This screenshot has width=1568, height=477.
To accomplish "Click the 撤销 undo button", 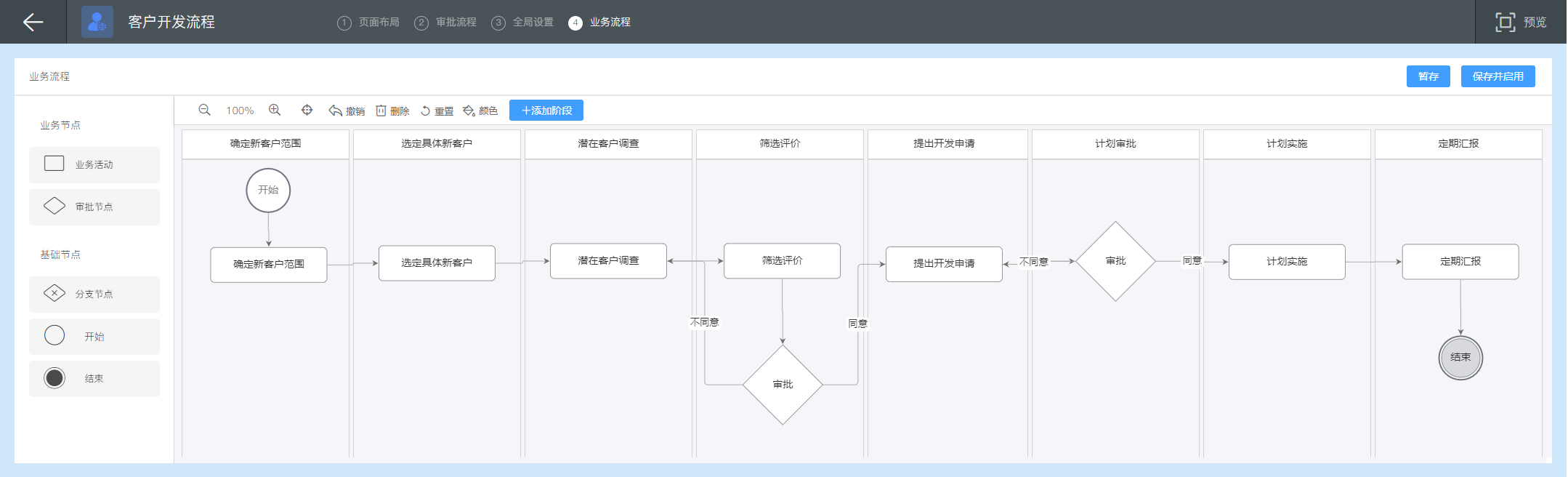I will coord(347,111).
